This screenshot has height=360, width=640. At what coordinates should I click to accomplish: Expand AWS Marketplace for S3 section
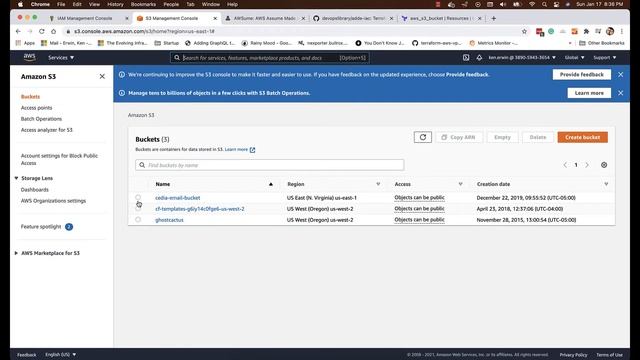coord(16,253)
